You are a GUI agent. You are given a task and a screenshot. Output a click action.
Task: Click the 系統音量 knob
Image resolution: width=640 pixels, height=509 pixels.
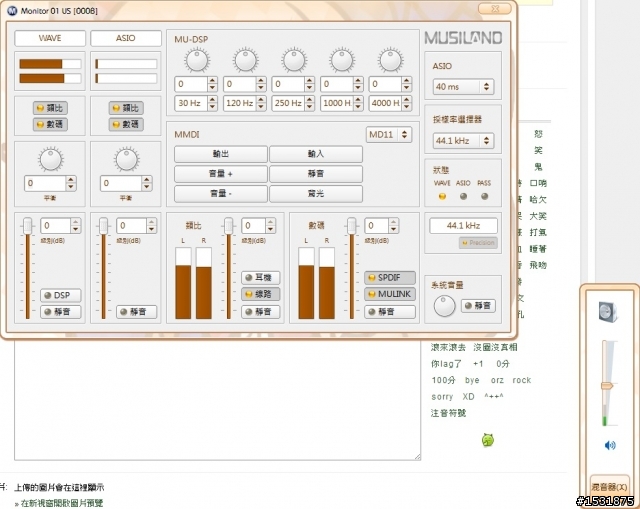444,306
